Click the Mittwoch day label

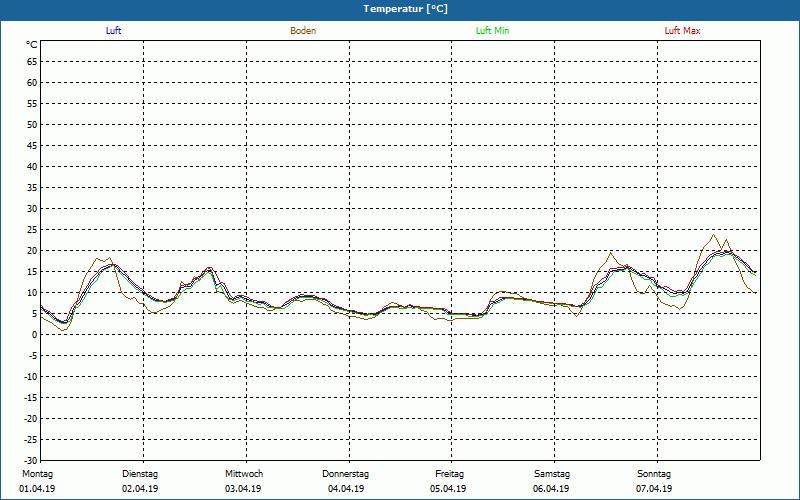244,474
